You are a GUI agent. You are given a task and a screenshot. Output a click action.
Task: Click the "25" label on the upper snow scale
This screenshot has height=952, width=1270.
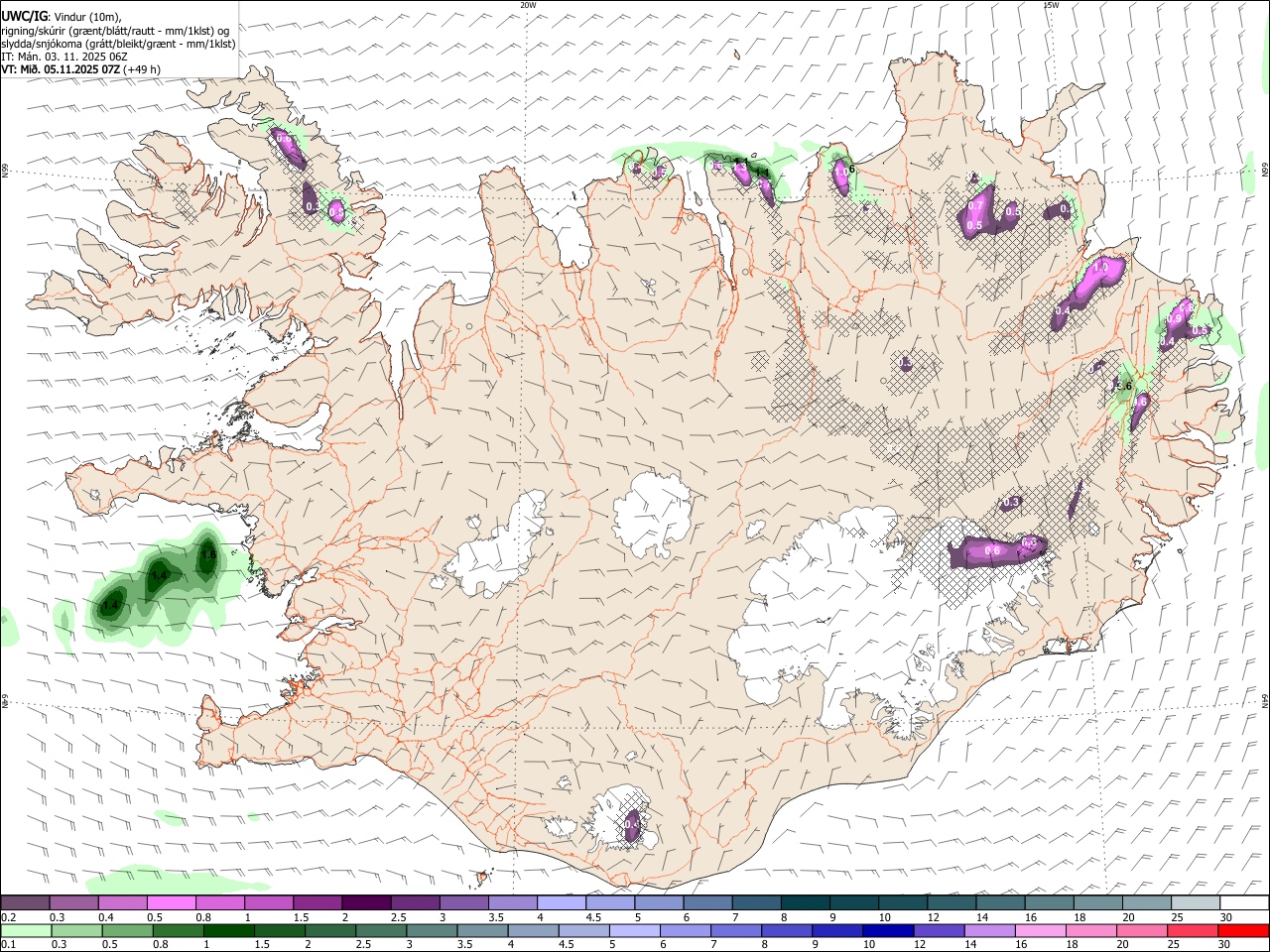pos(1177,917)
